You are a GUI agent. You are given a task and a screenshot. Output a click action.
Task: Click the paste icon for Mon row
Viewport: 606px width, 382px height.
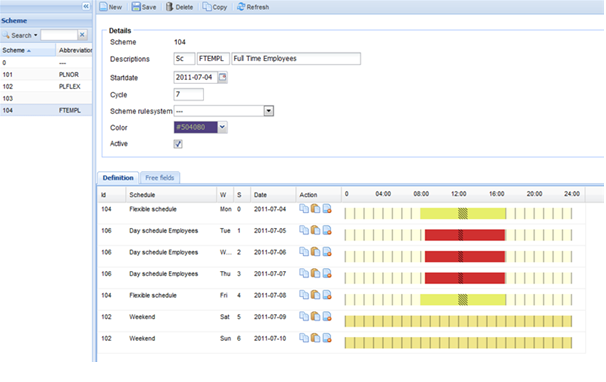click(315, 209)
